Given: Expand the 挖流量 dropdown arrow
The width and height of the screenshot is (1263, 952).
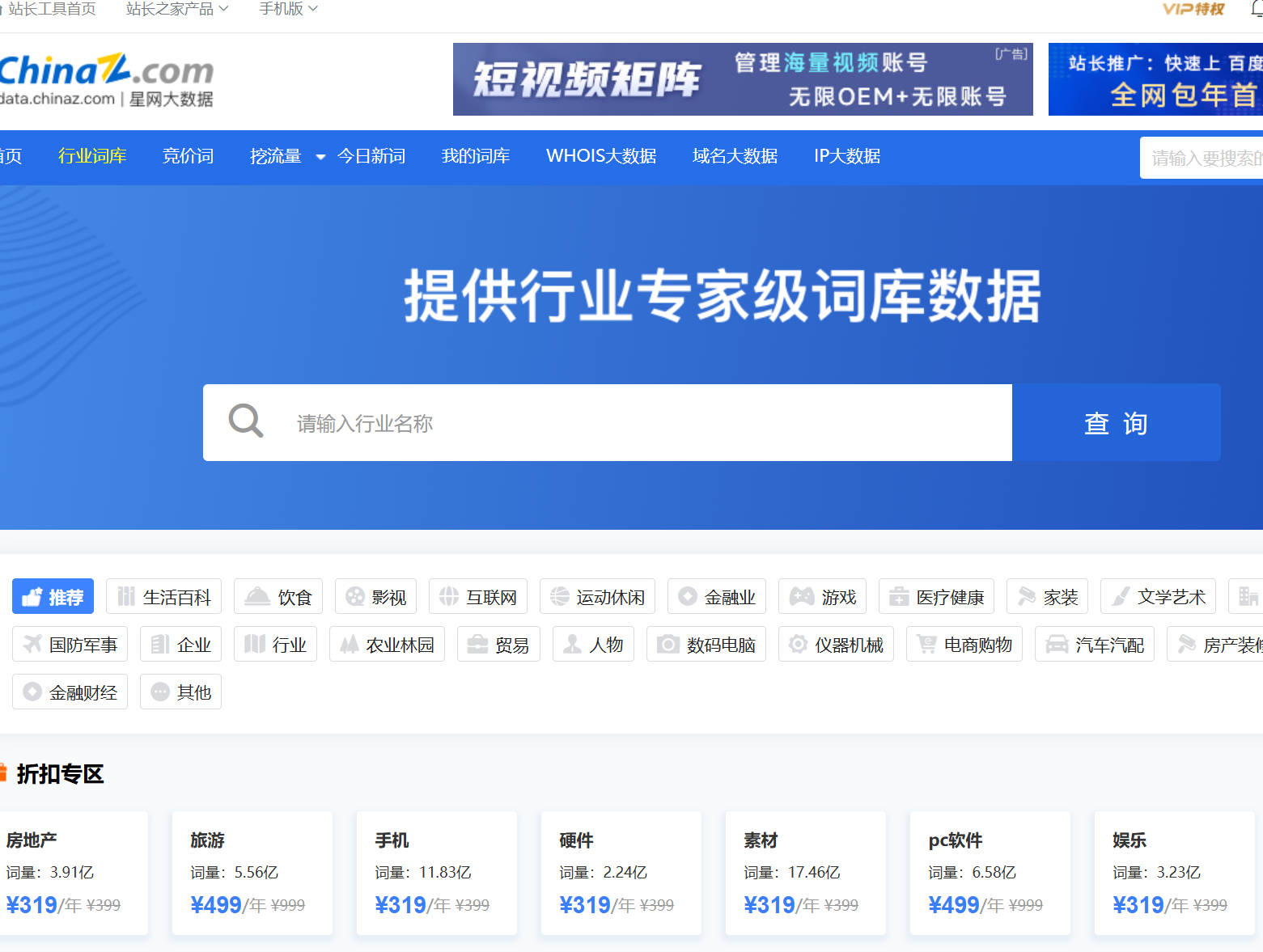Looking at the screenshot, I should pos(320,159).
